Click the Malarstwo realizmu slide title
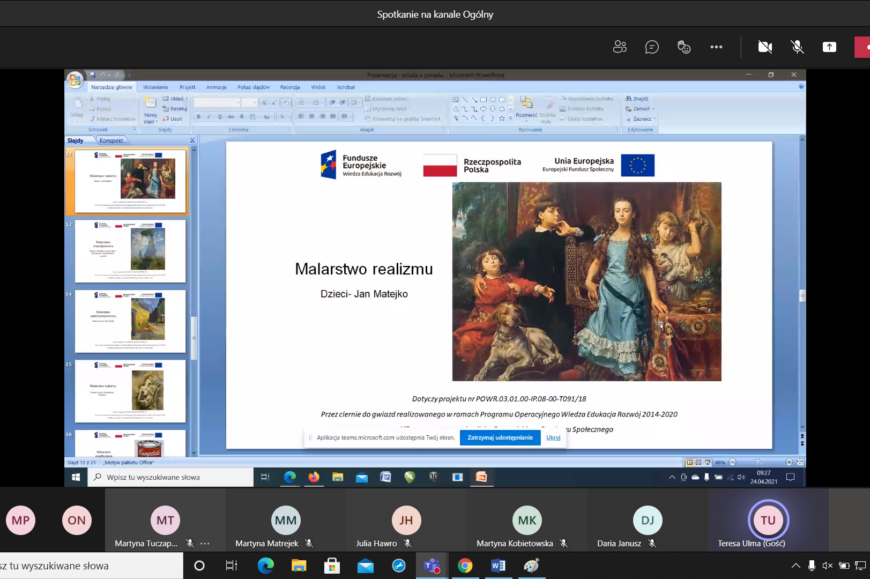This screenshot has width=870, height=579. pyautogui.click(x=364, y=269)
